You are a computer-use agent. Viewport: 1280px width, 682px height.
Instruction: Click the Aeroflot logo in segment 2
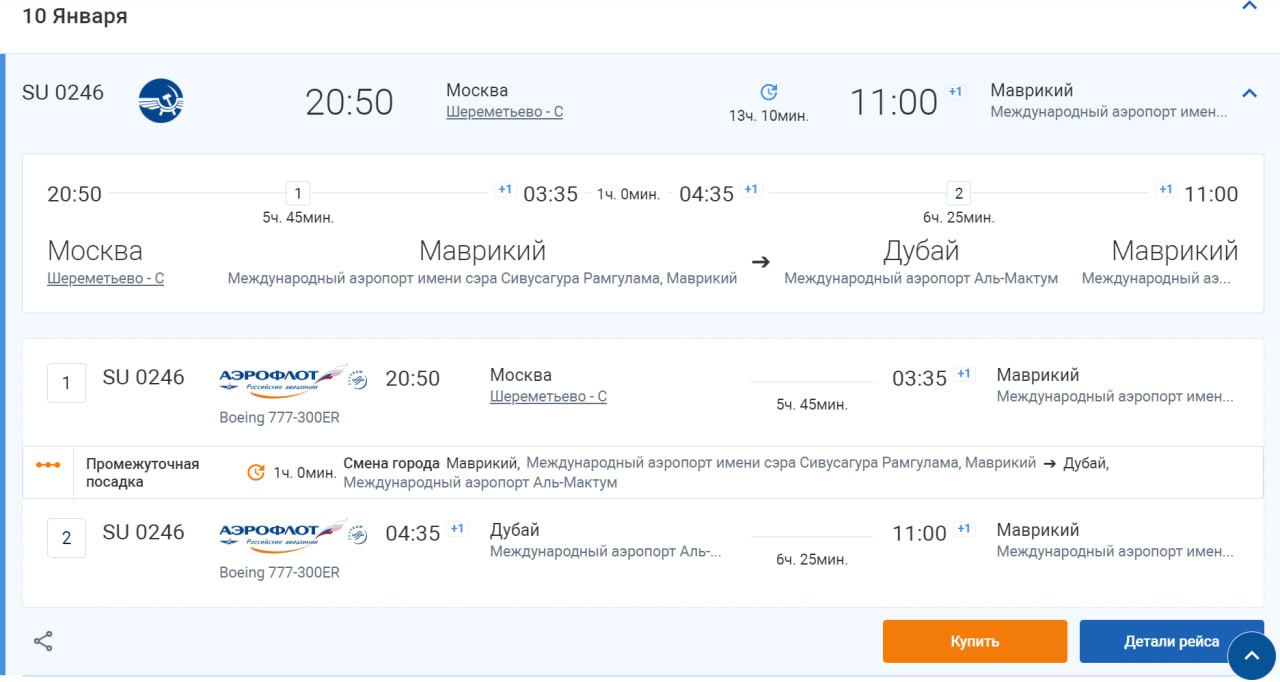283,533
